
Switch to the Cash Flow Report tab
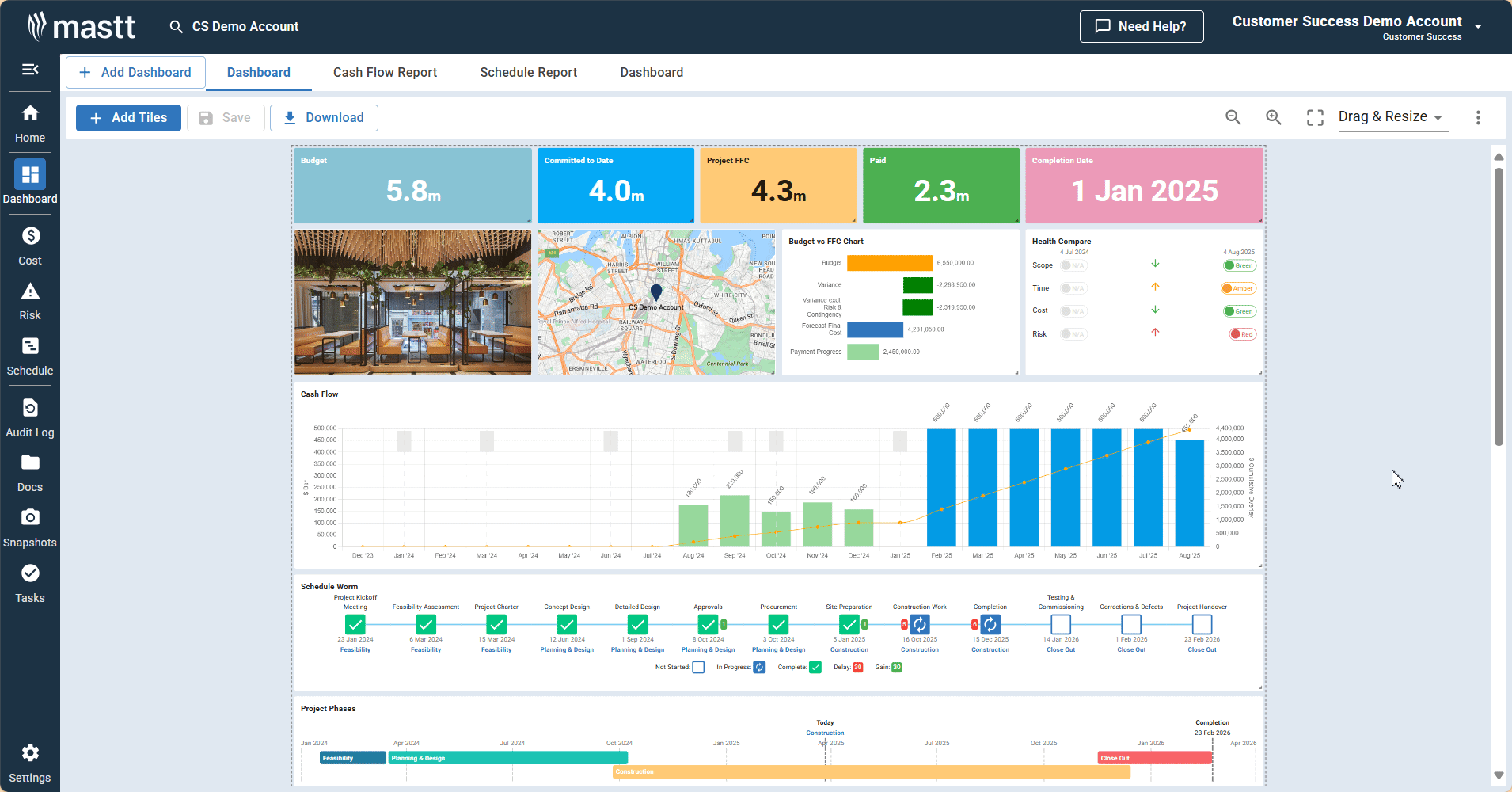click(x=385, y=72)
